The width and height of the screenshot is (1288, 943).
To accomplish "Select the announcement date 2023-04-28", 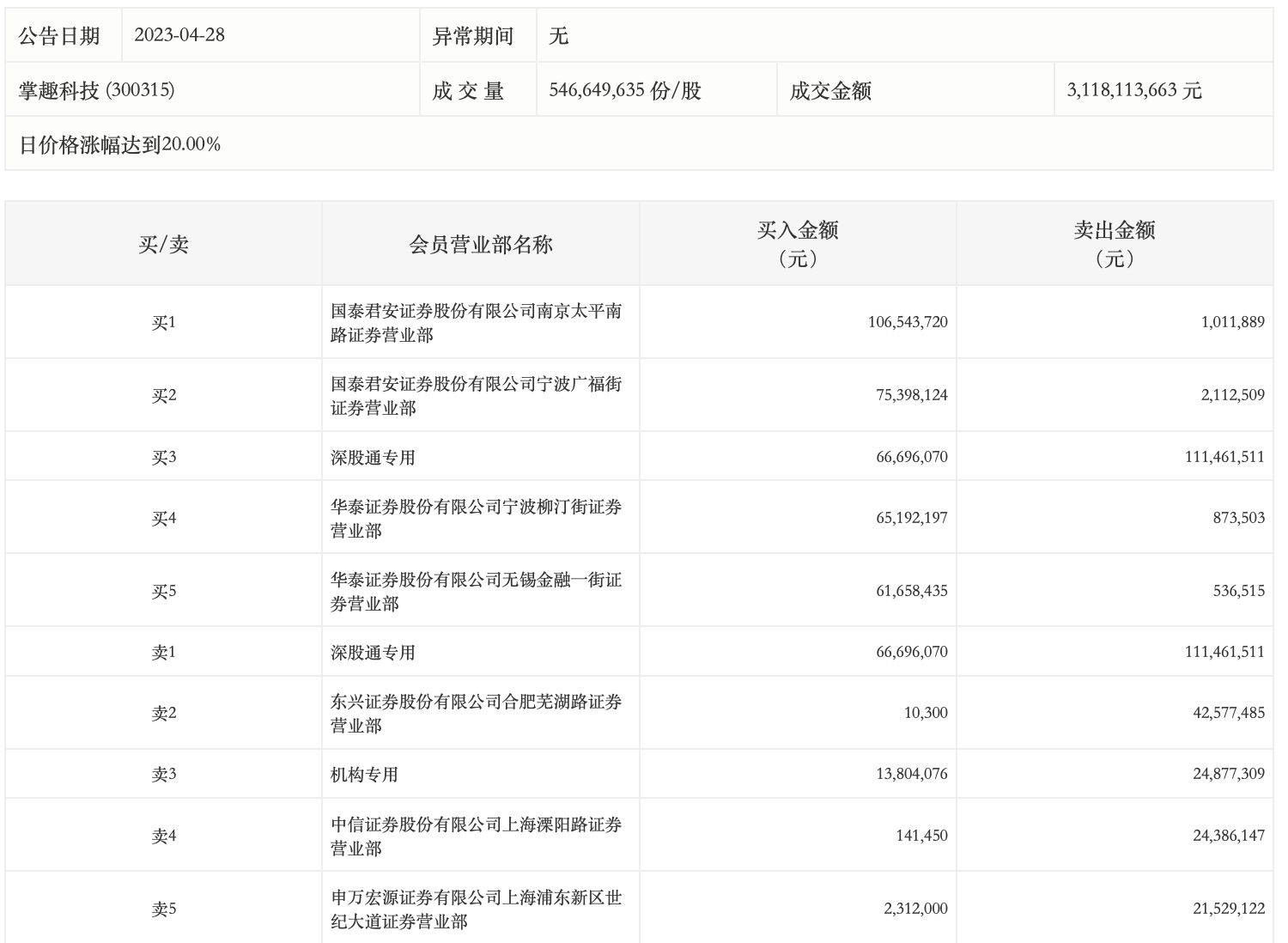I will click(x=179, y=35).
